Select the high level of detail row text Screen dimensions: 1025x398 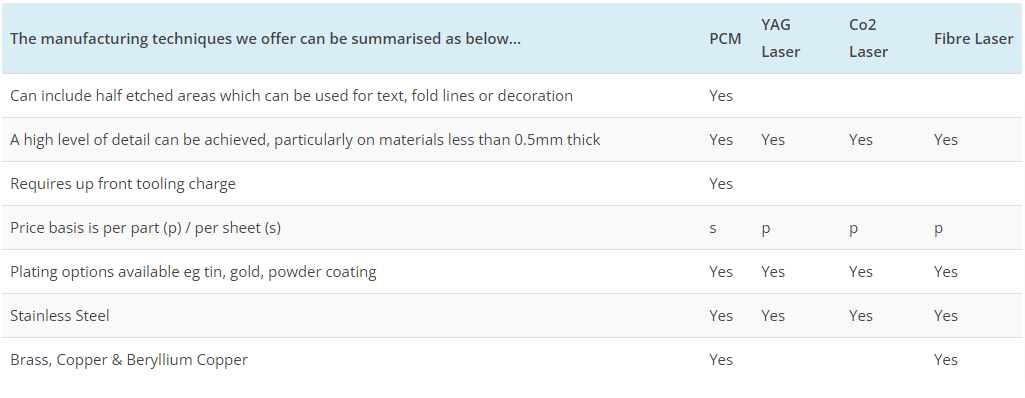(x=305, y=140)
